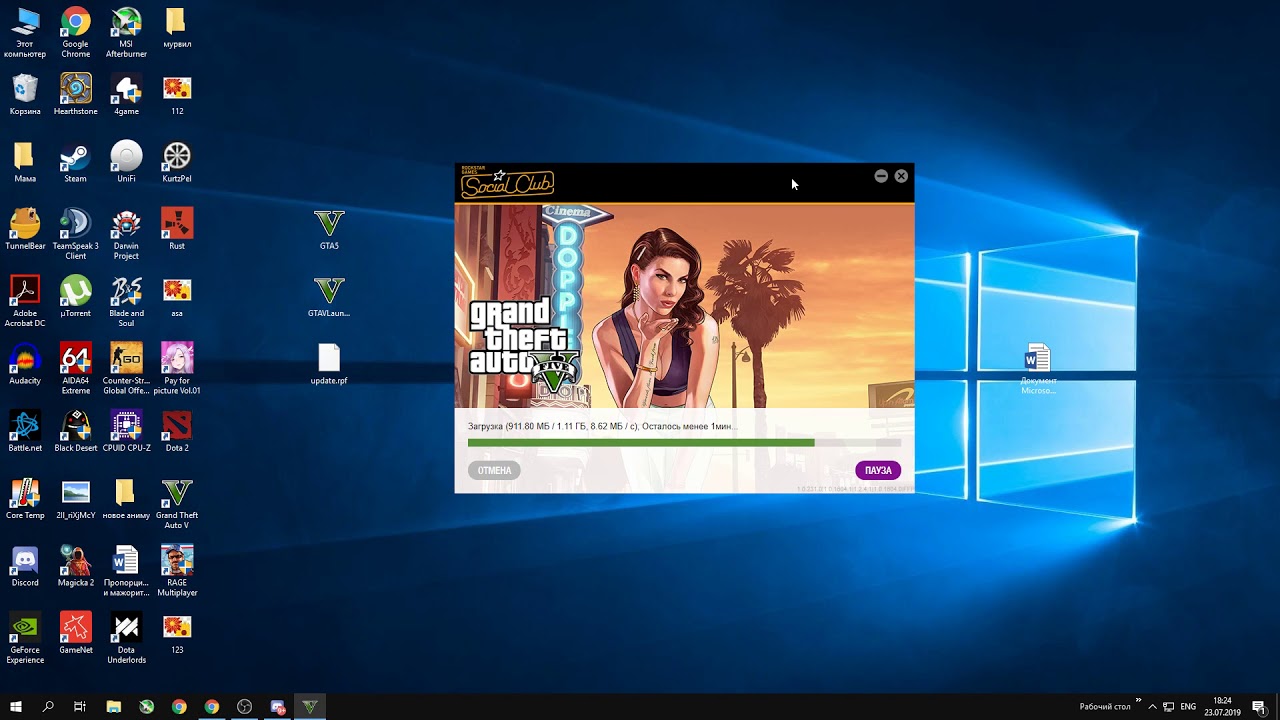Close the Social Club launcher window
Screen dimensions: 1280x720
pyautogui.click(x=901, y=176)
